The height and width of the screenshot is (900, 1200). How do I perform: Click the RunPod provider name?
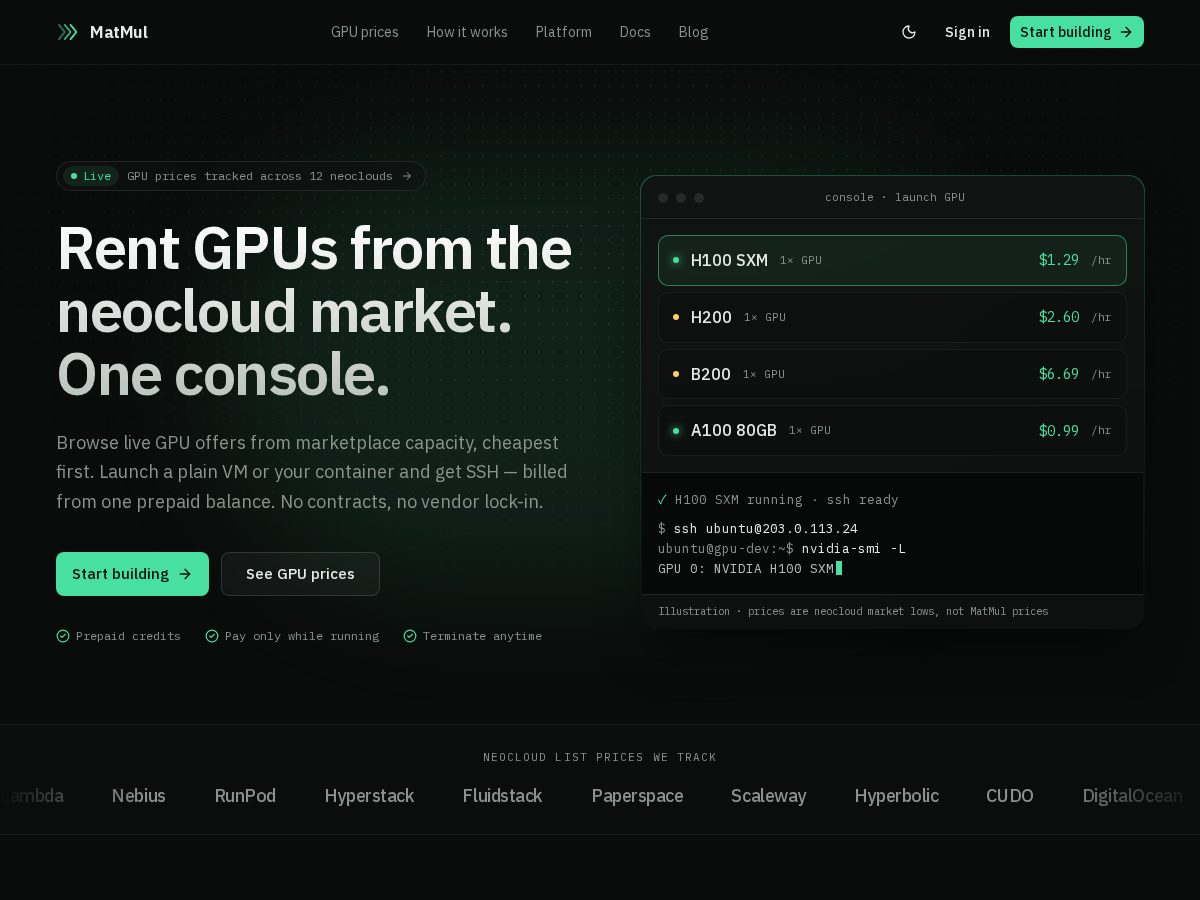pos(245,796)
